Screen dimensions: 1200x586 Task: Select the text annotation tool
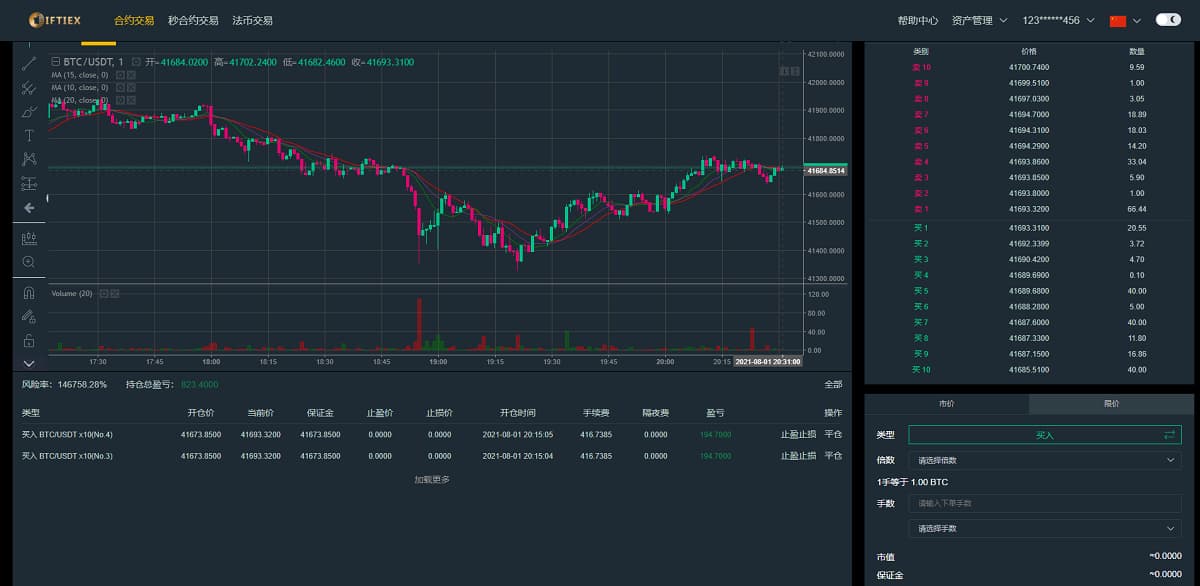point(29,135)
